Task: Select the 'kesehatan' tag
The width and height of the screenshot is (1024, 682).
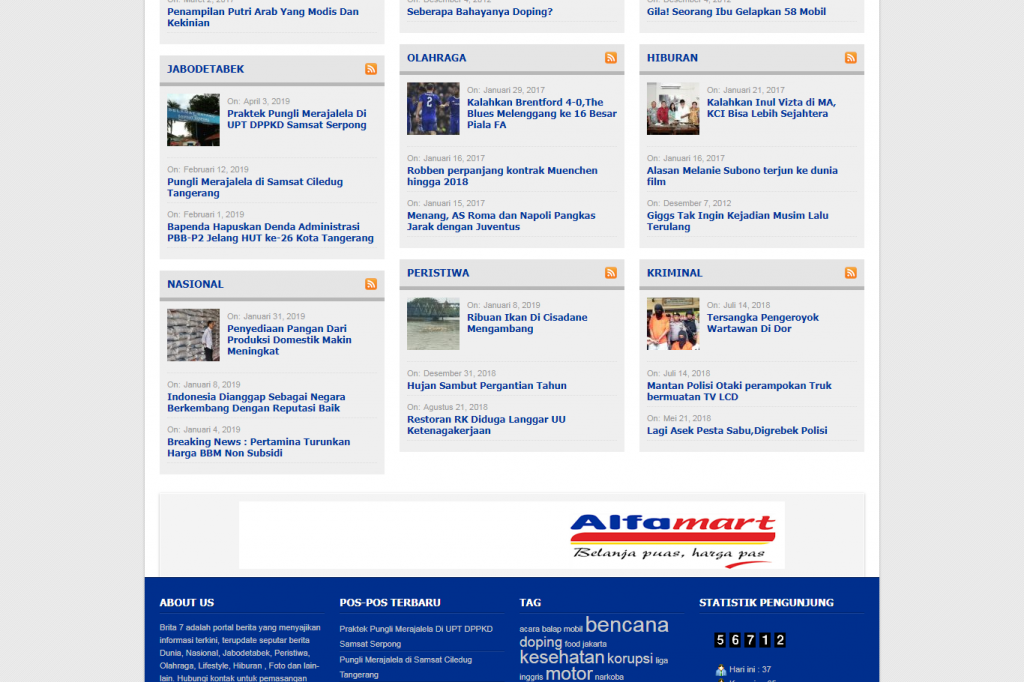Action: pyautogui.click(x=562, y=657)
